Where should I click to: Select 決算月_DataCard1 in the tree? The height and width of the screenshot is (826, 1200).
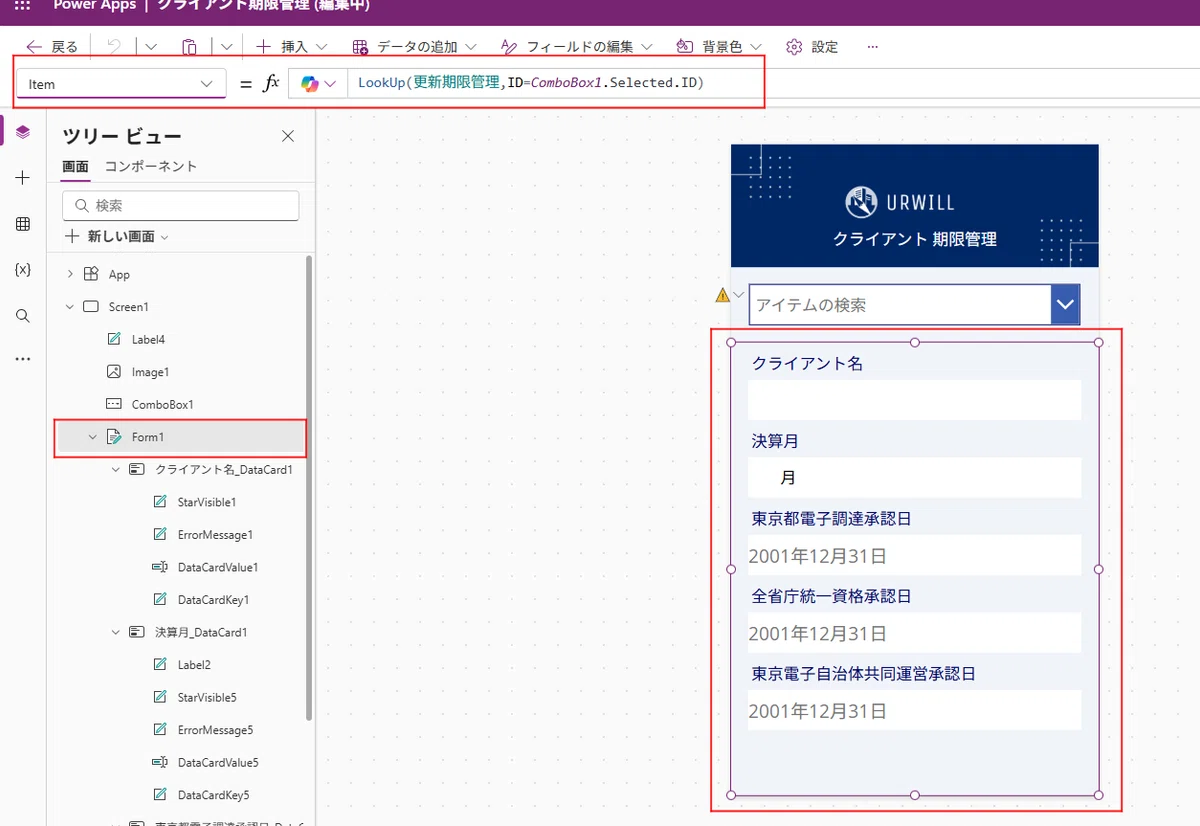coord(200,632)
